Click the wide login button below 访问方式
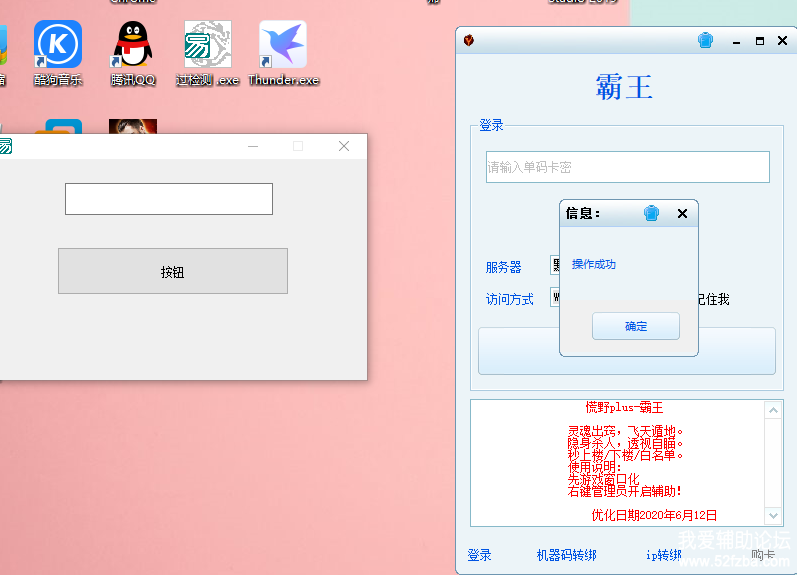The width and height of the screenshot is (797, 575). (x=627, y=351)
